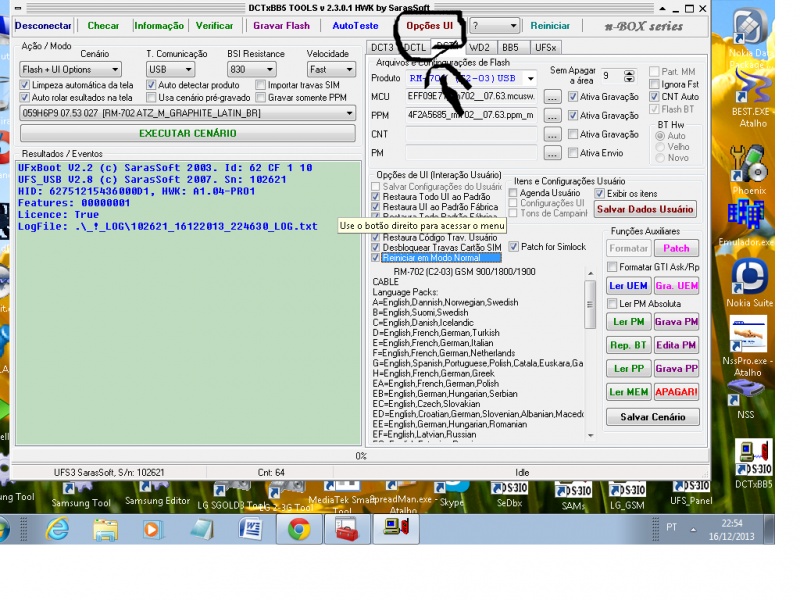Browse for the MCU flash file

[552, 97]
